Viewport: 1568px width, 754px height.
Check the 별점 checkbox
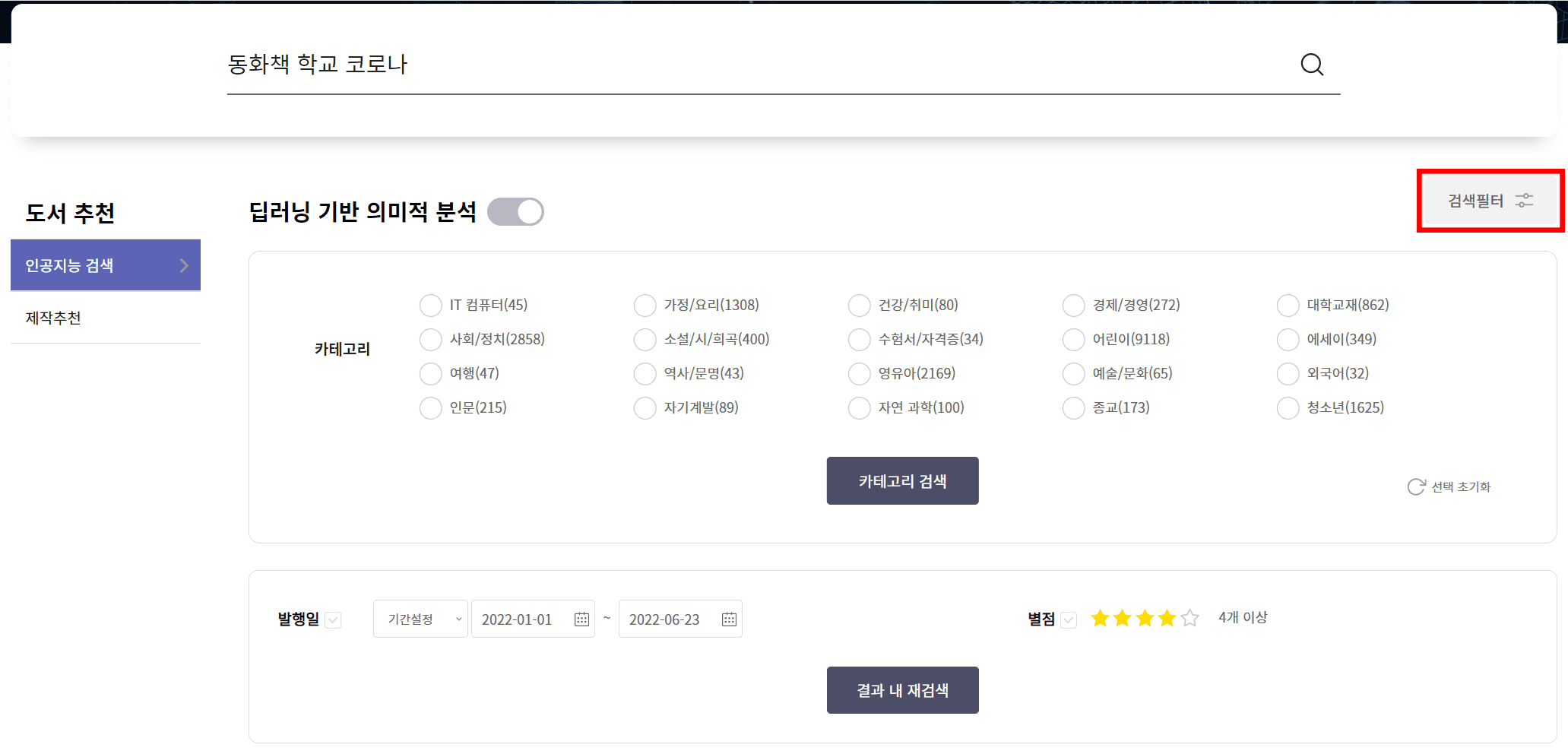[x=1069, y=620]
